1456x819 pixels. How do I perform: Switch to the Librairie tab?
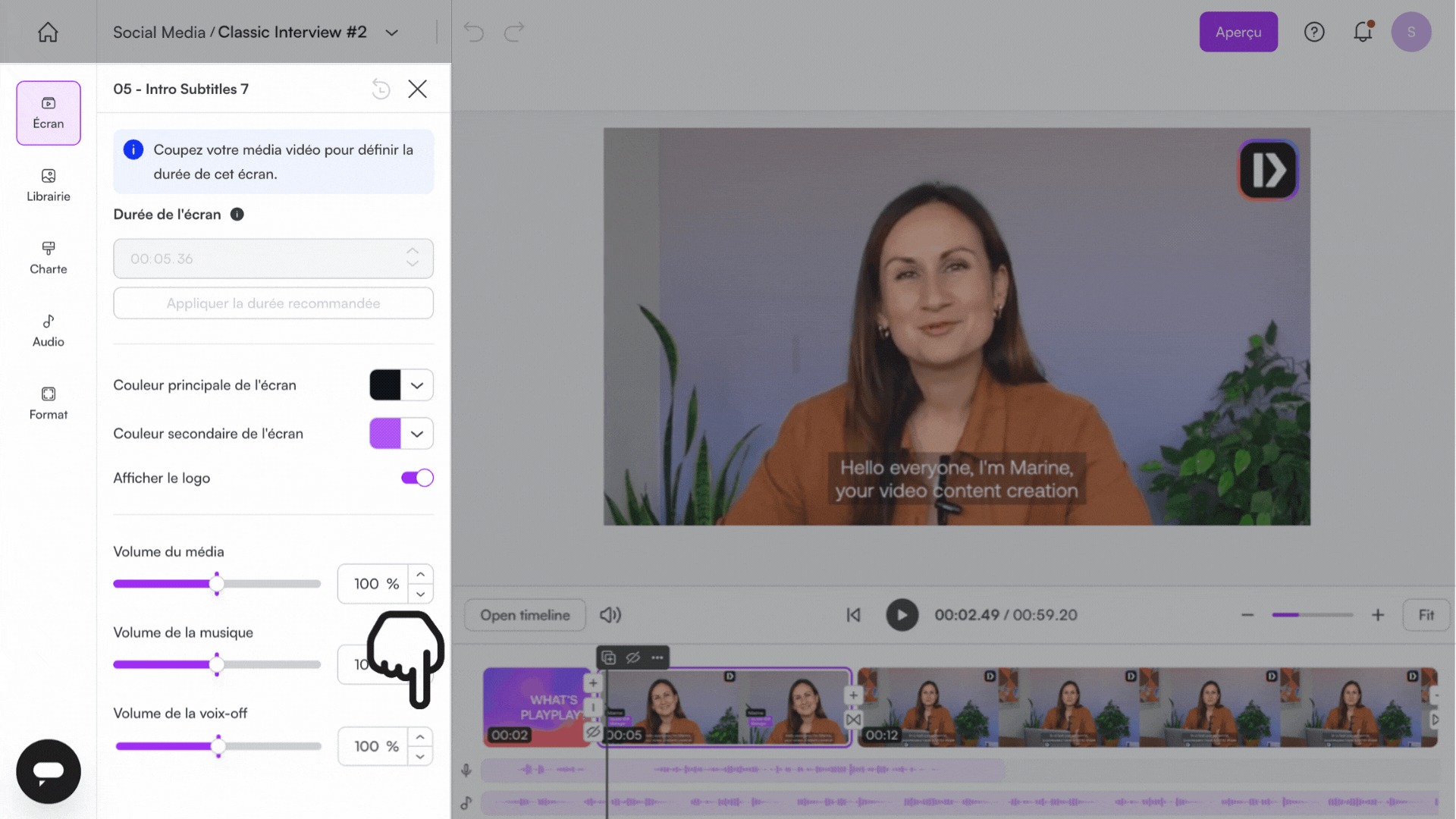pos(48,185)
